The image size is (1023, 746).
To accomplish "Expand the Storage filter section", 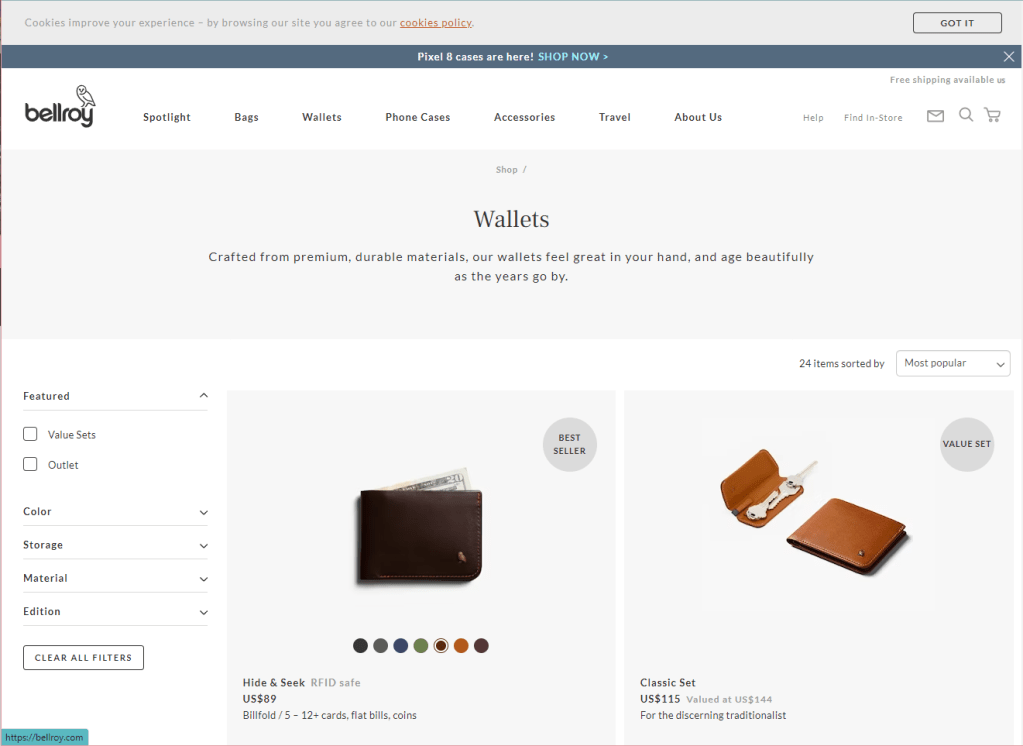I will pyautogui.click(x=115, y=545).
